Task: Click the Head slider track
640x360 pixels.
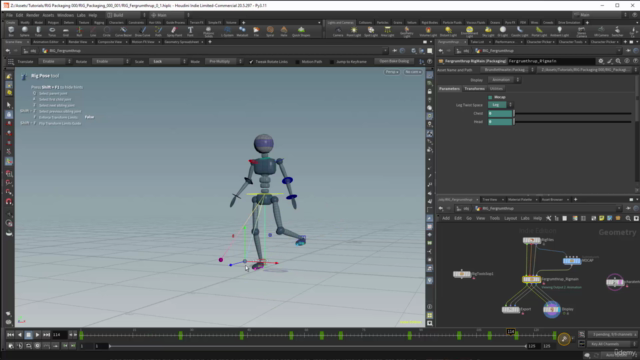Action: [x=573, y=122]
